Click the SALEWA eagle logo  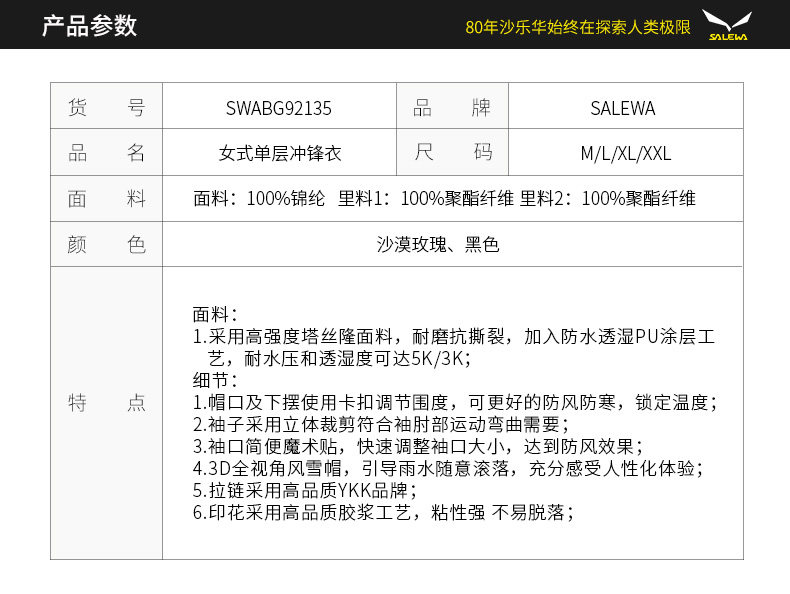click(727, 25)
